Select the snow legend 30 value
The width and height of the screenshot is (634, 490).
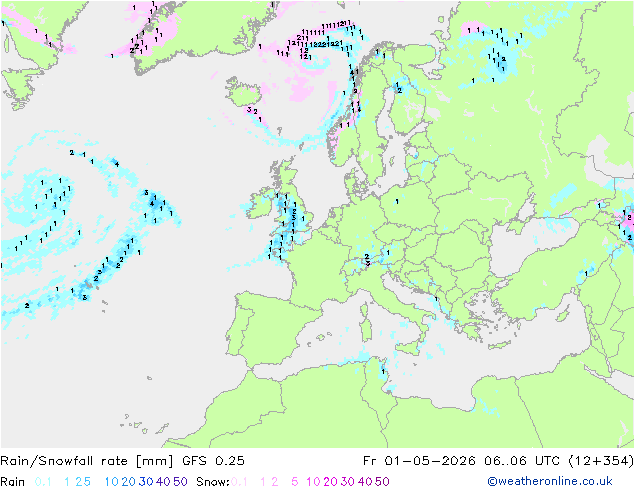(348, 482)
